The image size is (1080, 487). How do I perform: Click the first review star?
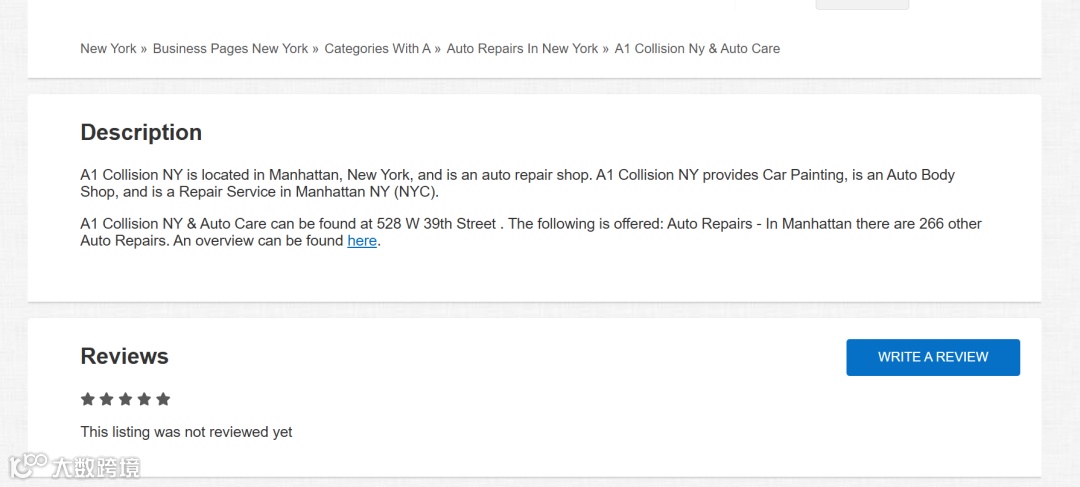pos(88,399)
